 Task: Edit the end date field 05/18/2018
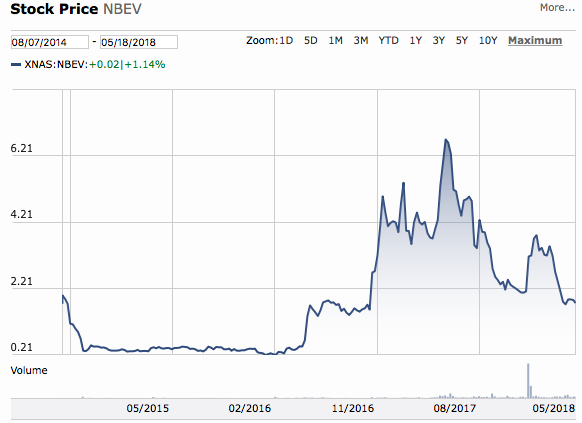pos(139,42)
